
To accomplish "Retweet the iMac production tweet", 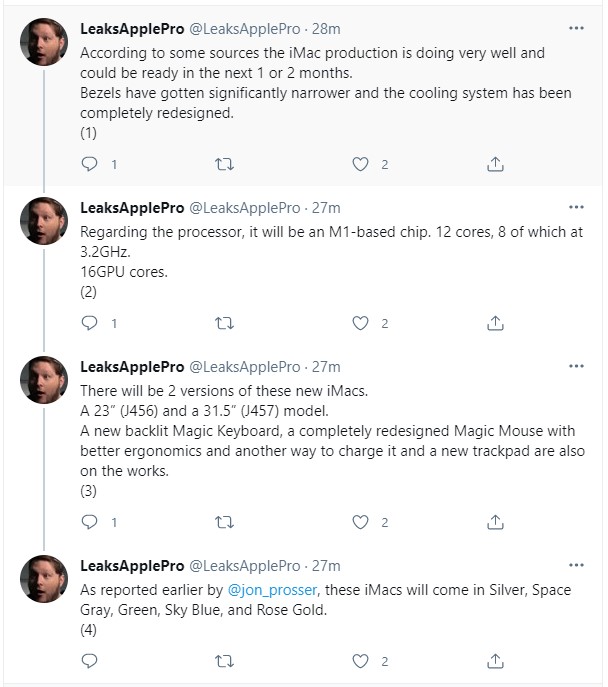I will click(225, 164).
